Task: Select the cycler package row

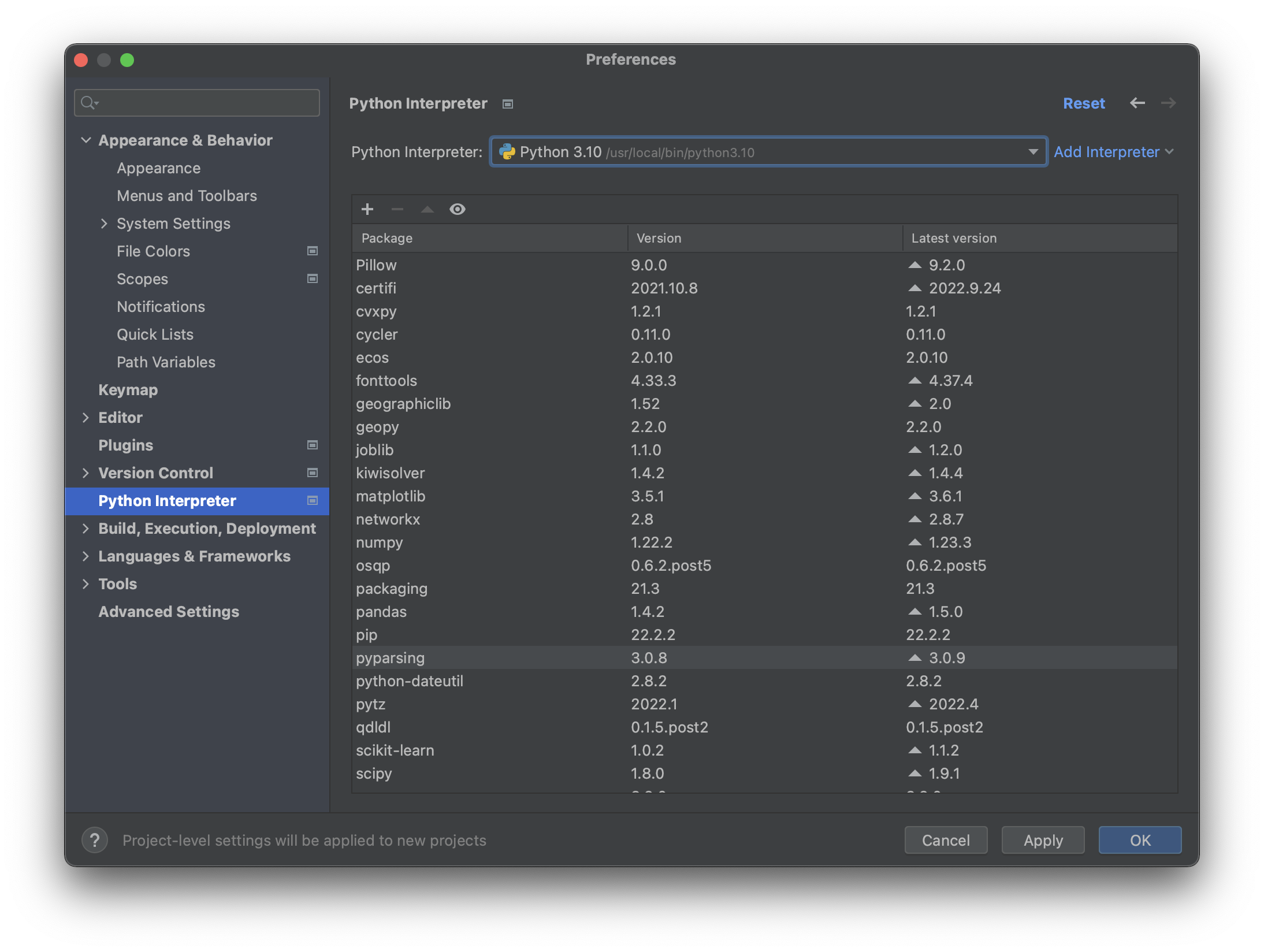Action: pyautogui.click(x=765, y=334)
